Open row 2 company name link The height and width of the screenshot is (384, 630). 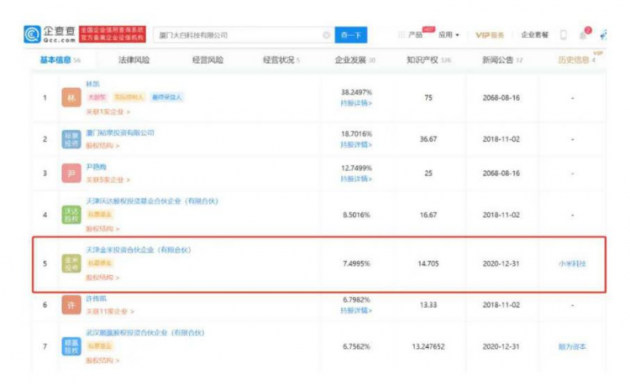(x=120, y=133)
